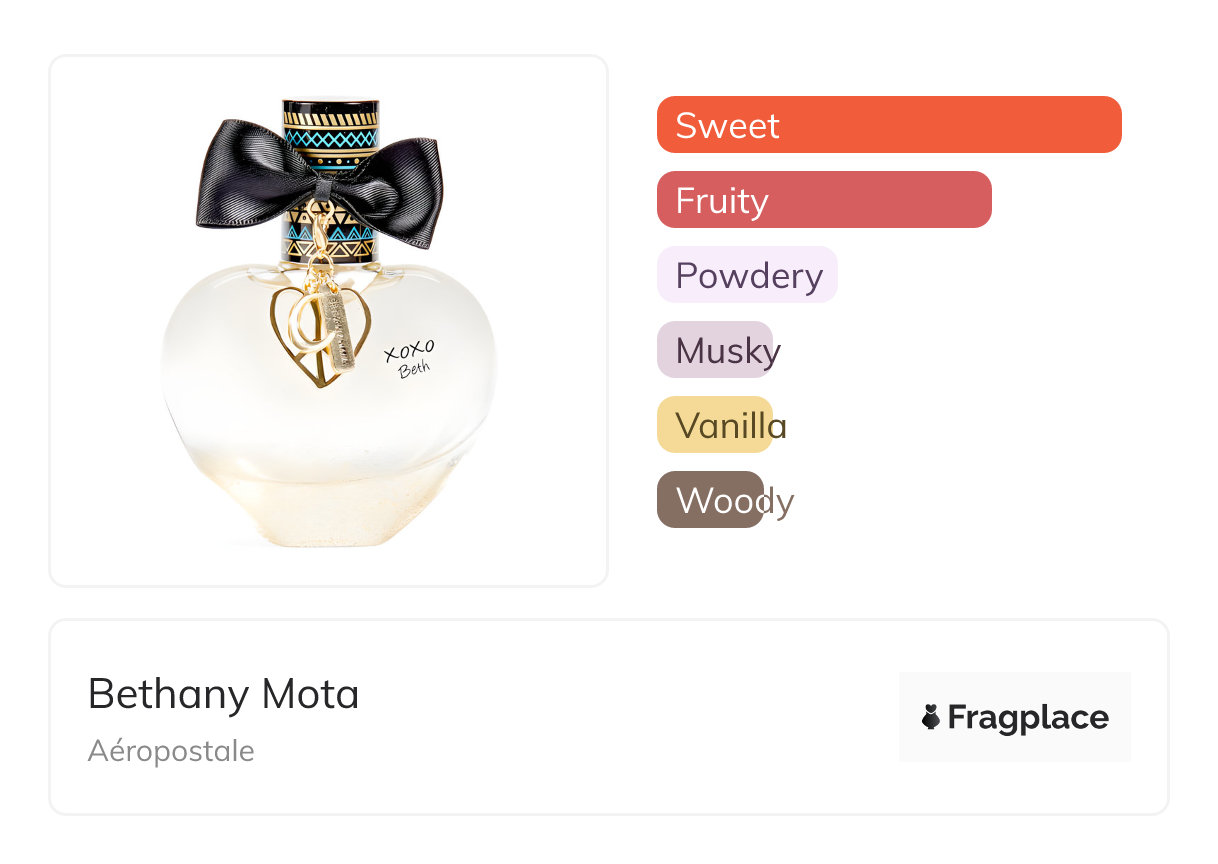Click the Vanilla accord bar
1218x864 pixels.
tap(715, 425)
